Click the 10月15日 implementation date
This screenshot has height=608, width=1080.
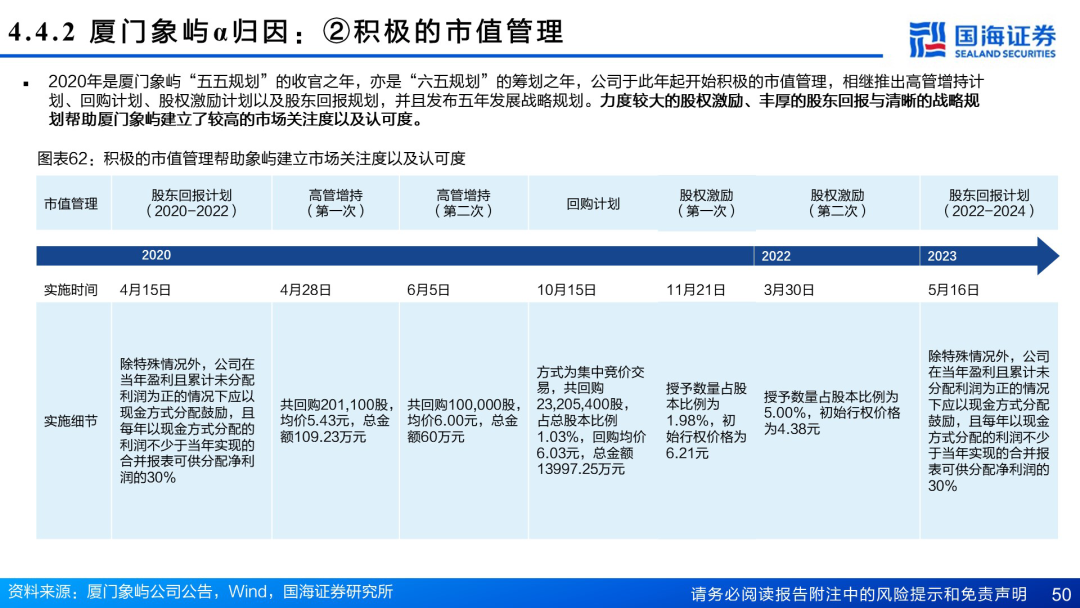(x=566, y=290)
